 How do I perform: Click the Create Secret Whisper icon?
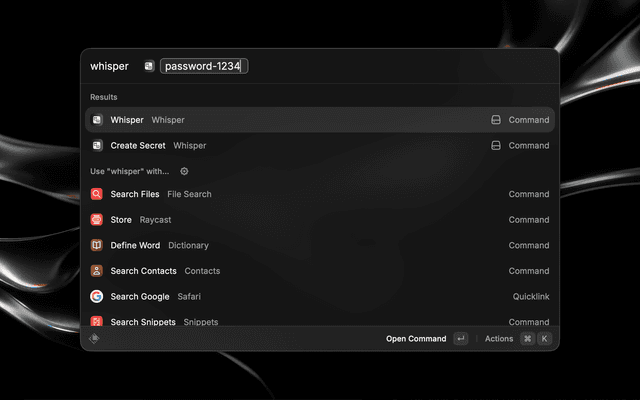click(x=97, y=146)
